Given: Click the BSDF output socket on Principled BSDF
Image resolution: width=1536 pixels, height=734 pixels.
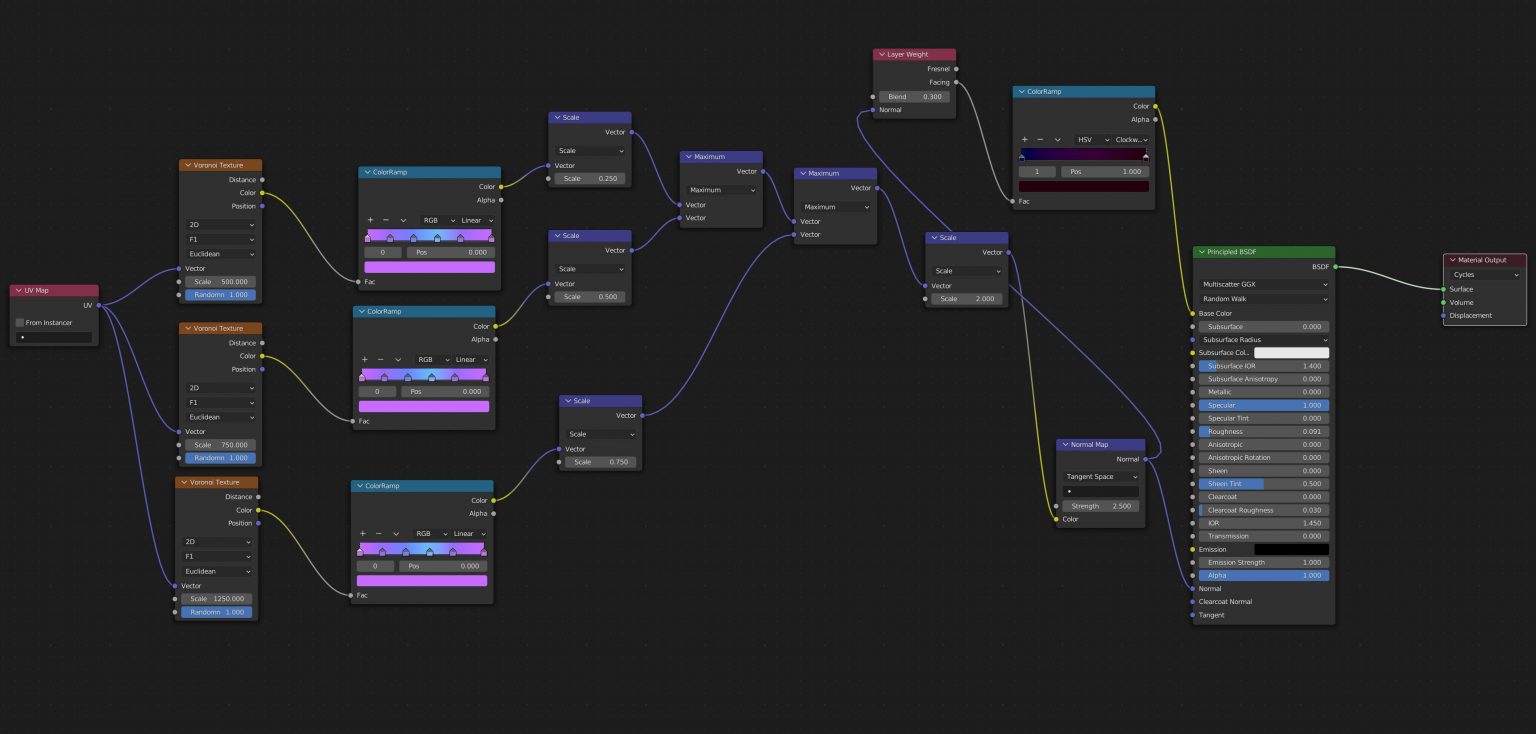Looking at the screenshot, I should (1334, 267).
